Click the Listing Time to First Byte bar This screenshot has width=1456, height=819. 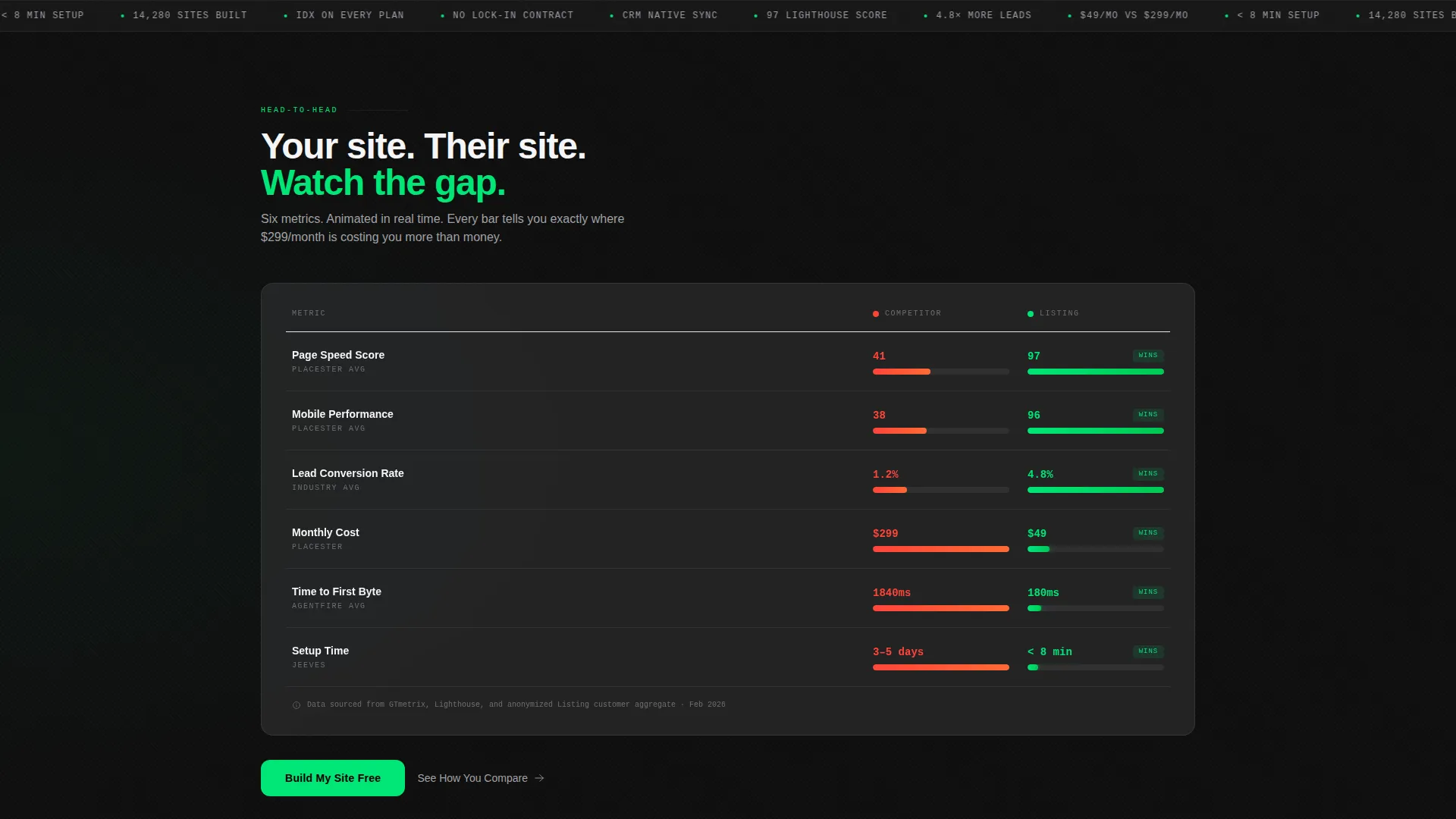(1034, 608)
